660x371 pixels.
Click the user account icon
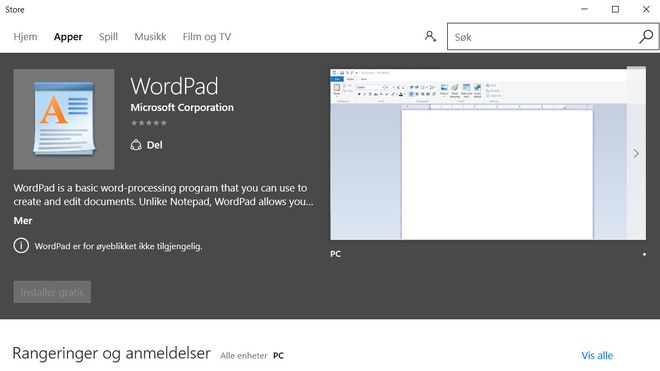(430, 36)
